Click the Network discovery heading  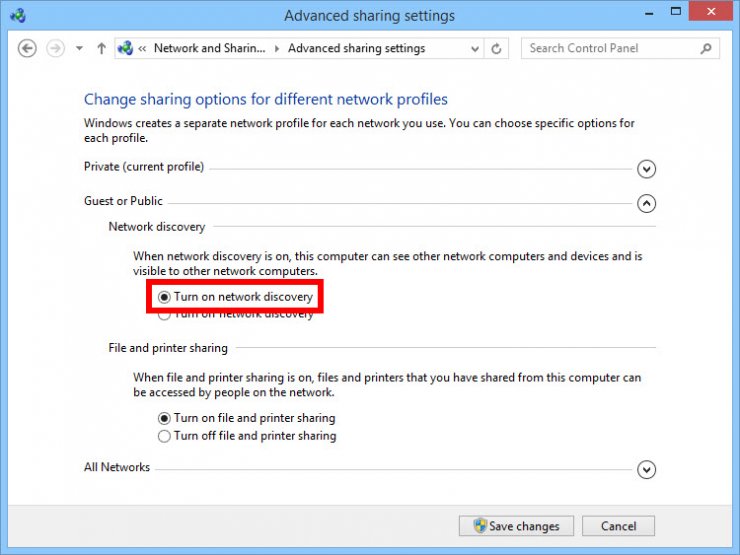[x=157, y=227]
